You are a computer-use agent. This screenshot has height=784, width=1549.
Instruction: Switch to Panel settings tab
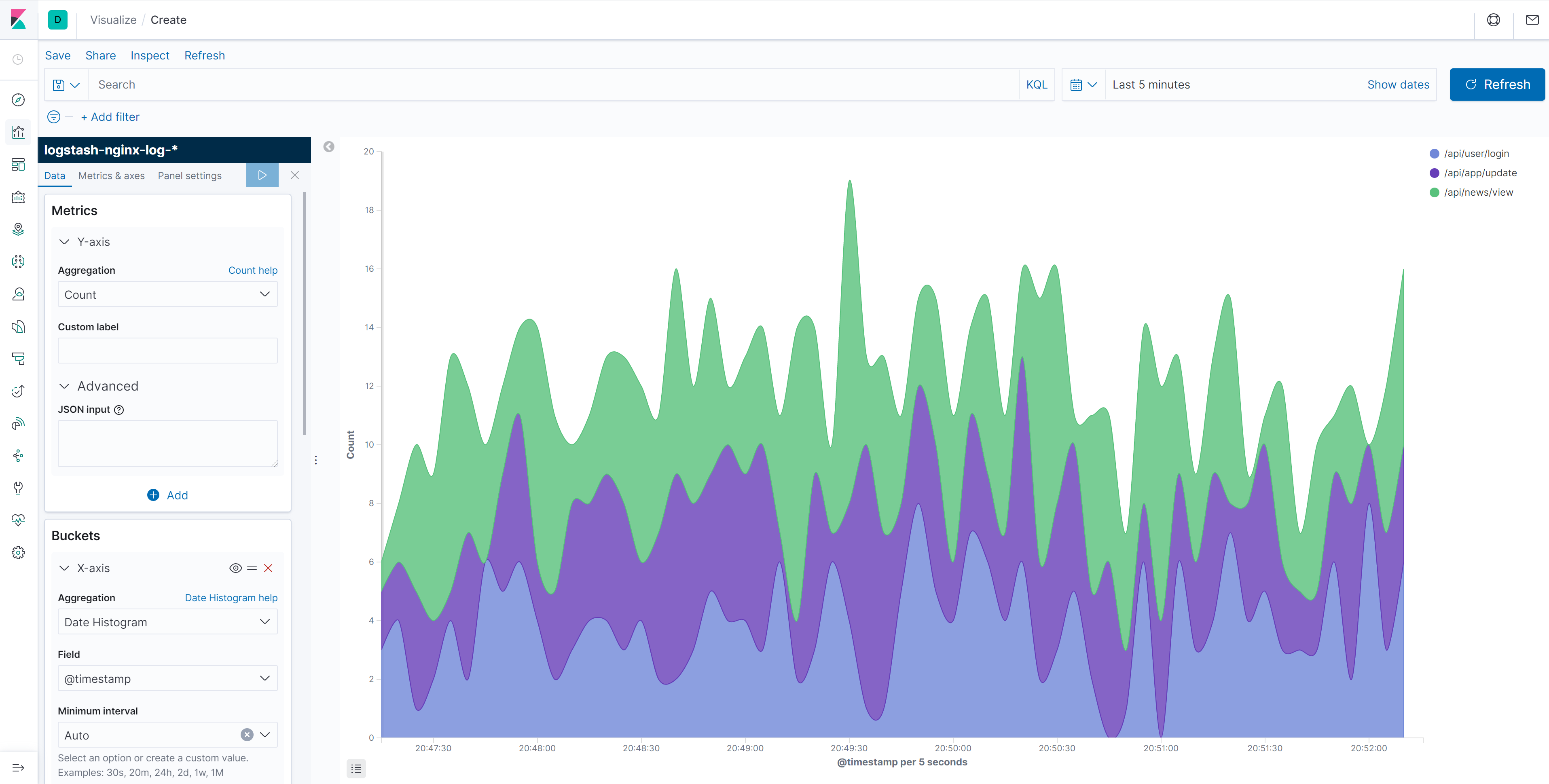pos(189,175)
